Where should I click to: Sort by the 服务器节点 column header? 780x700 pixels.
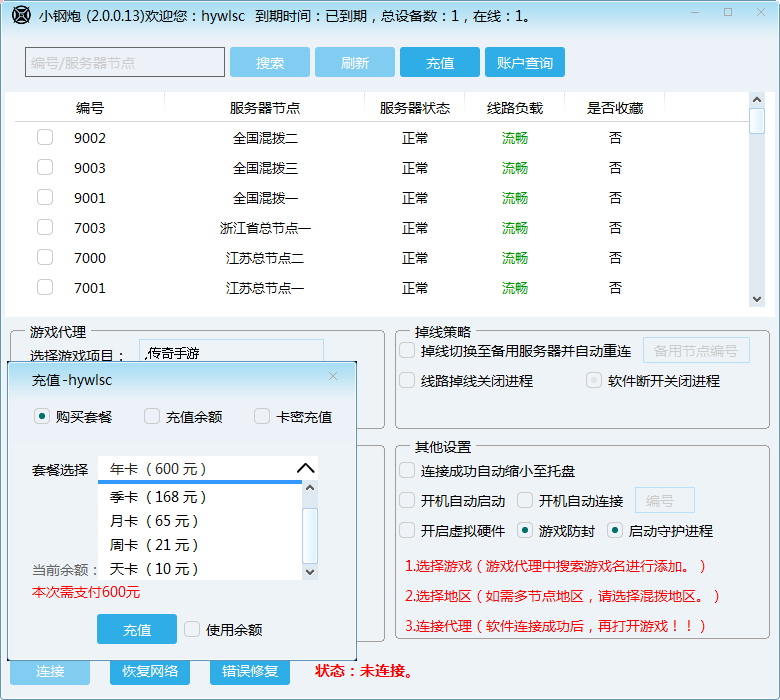[x=265, y=107]
